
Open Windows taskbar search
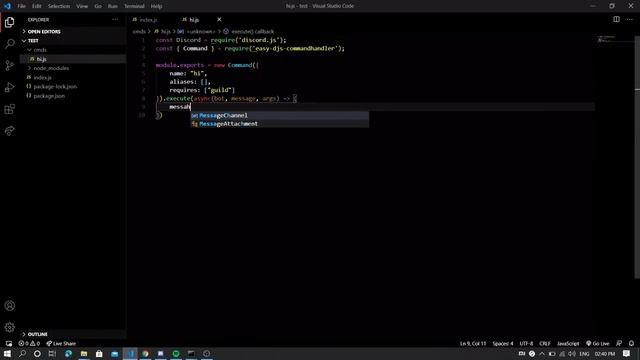pos(22,353)
